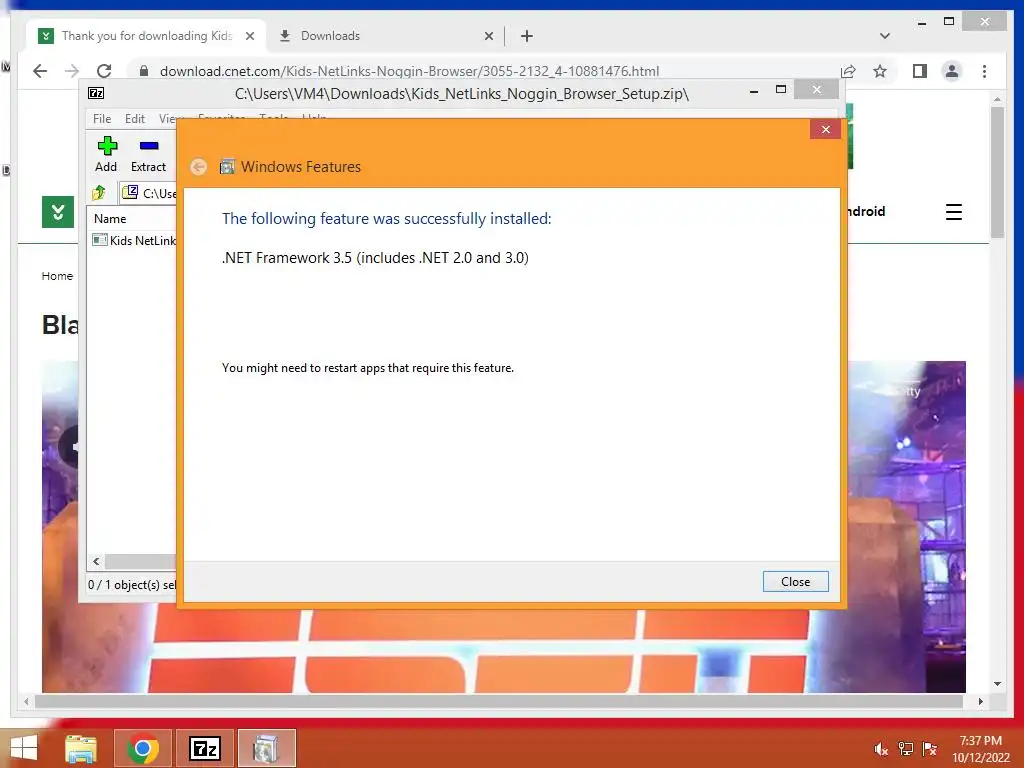1024x768 pixels.
Task: Select the Kids NetLinks file in 7-Zip list
Action: [134, 240]
